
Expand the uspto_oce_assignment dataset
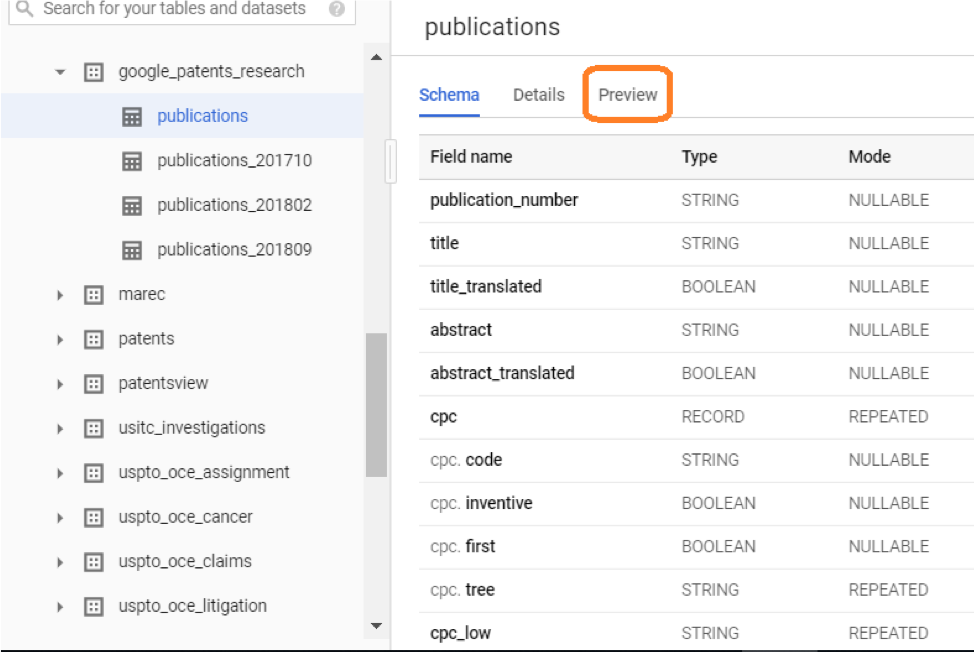[59, 472]
